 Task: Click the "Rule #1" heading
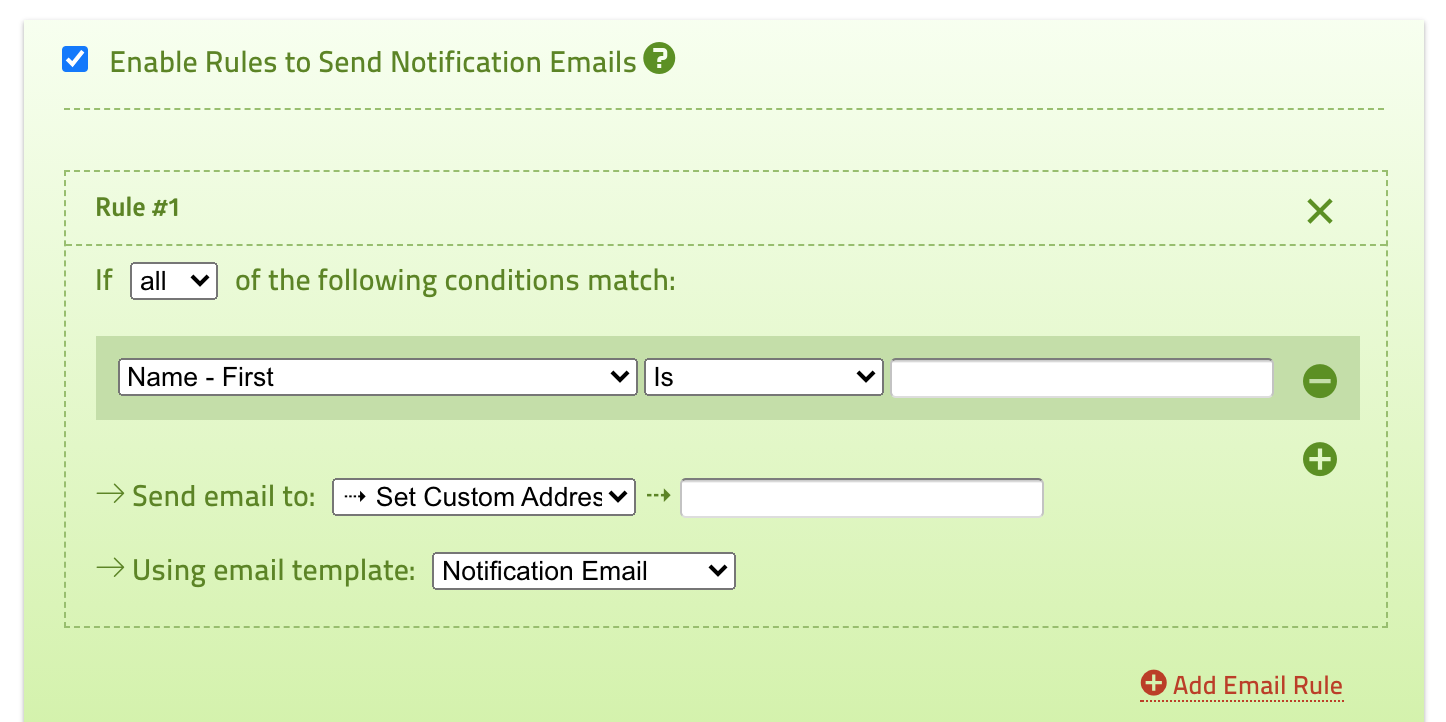pyautogui.click(x=138, y=207)
